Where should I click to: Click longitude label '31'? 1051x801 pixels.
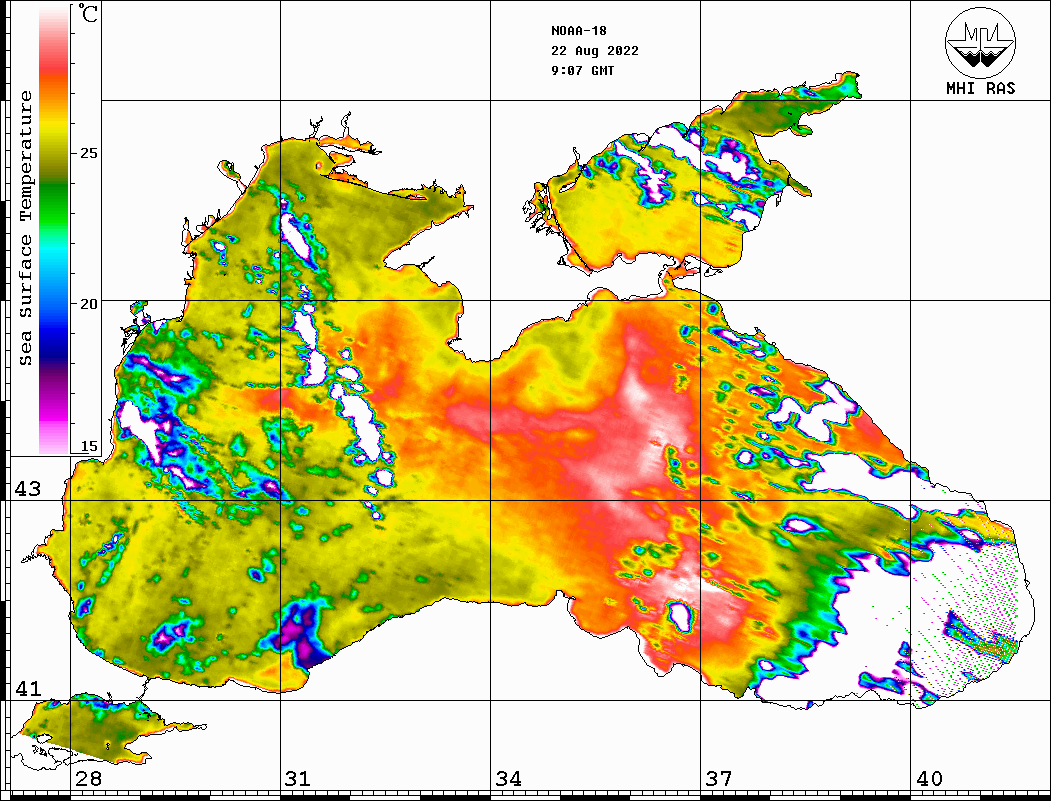tap(298, 778)
